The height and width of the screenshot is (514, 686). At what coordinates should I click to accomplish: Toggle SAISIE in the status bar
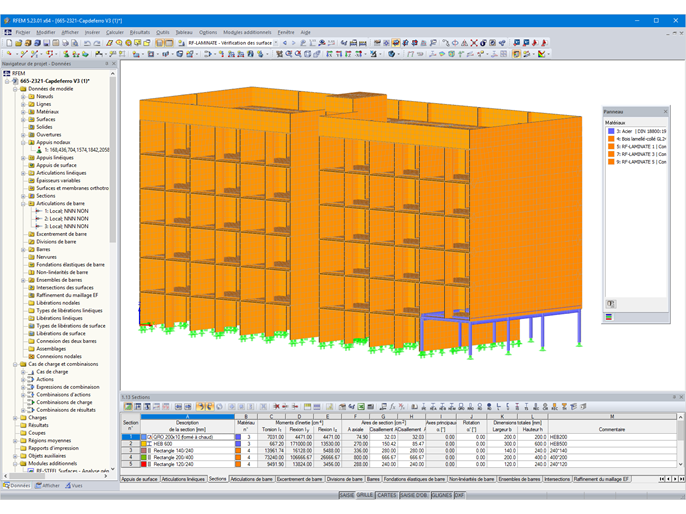[x=346, y=495]
